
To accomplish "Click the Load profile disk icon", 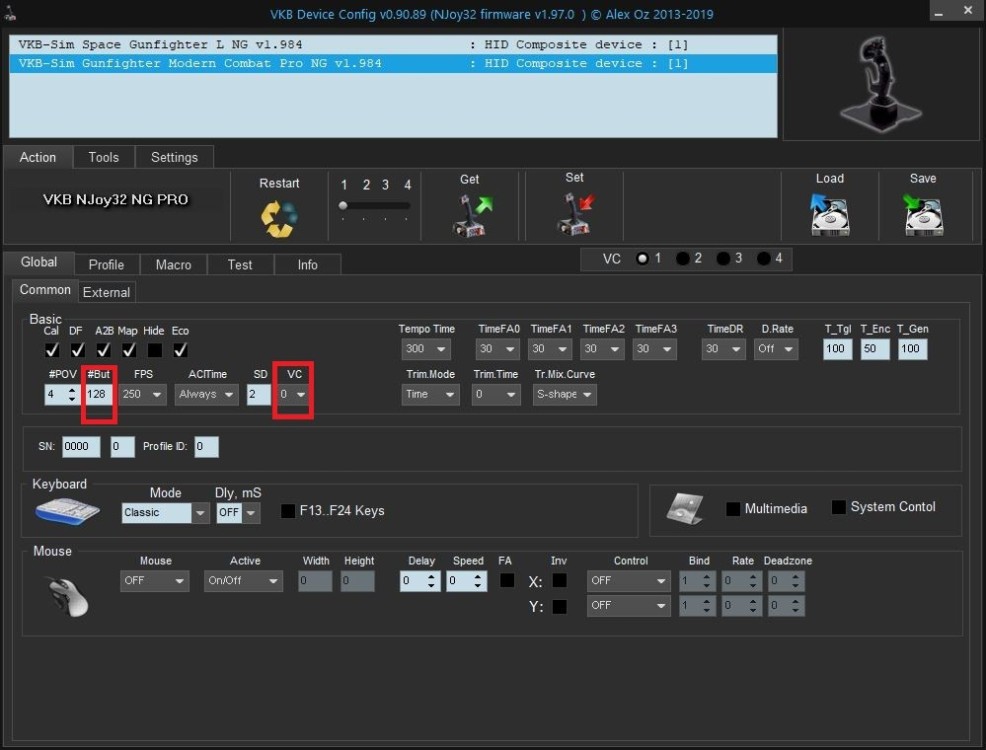I will [x=829, y=214].
